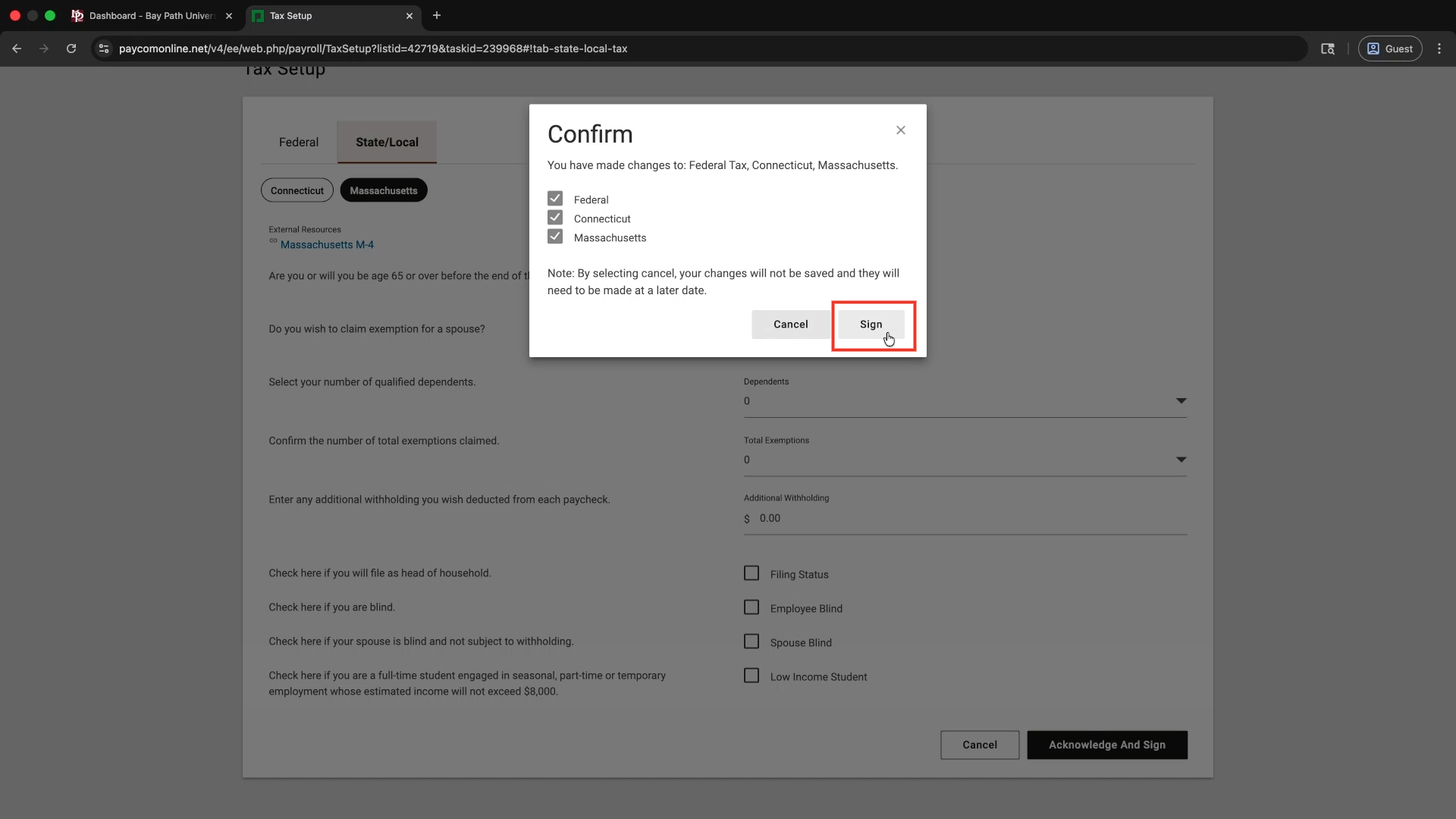Viewport: 1456px width, 819px height.
Task: Close the Confirm dialog with X icon
Action: point(900,130)
